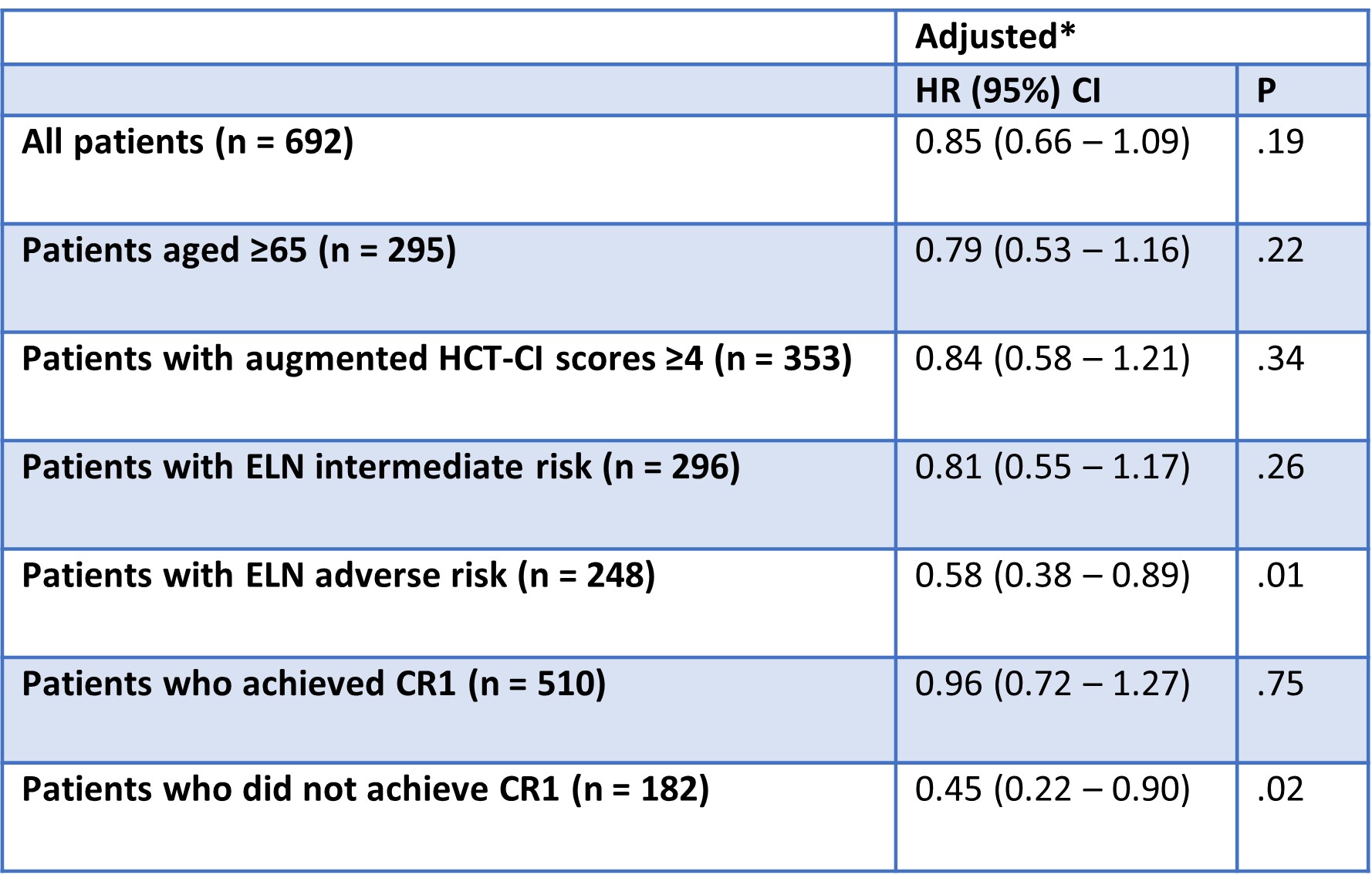
Task: Select the ELN adverse risk row label
Action: (x=338, y=576)
